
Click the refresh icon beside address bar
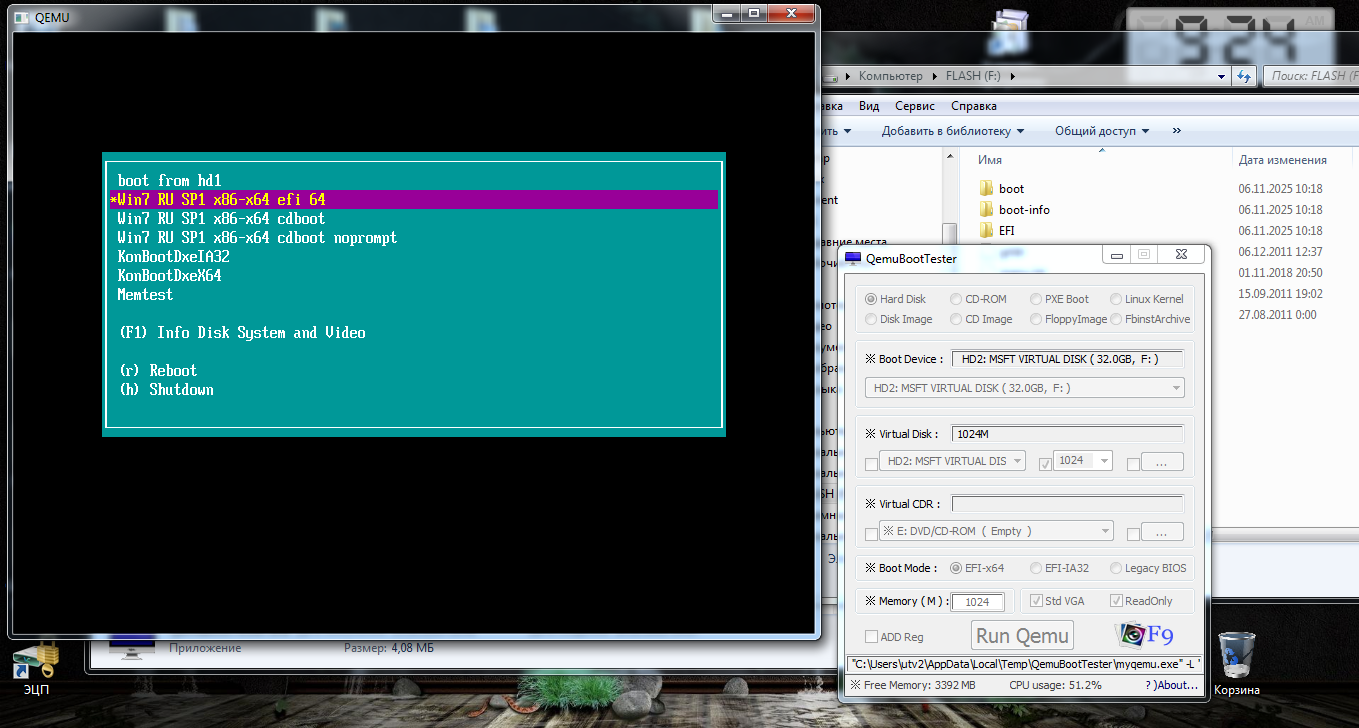point(1244,76)
